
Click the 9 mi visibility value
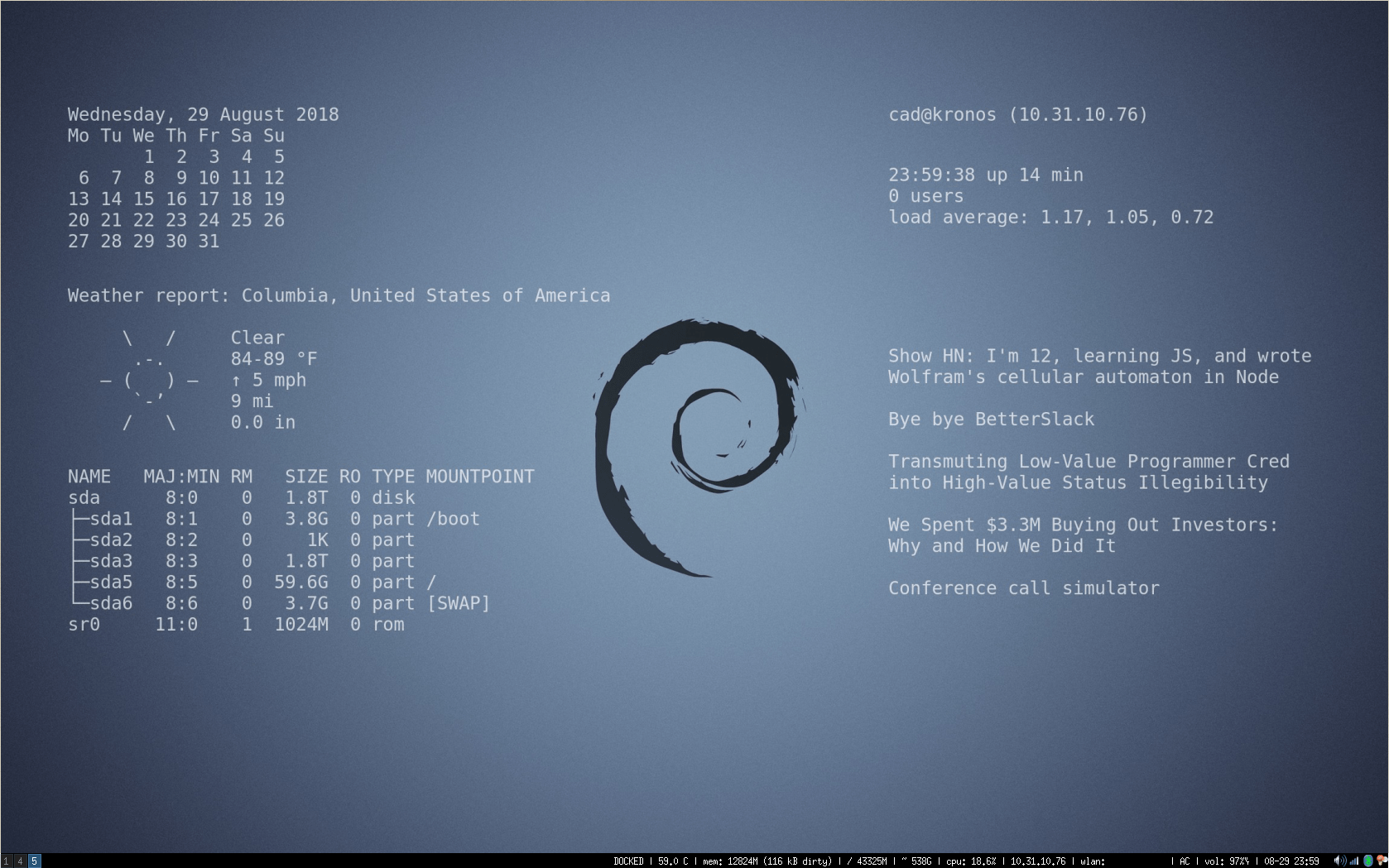coord(252,401)
